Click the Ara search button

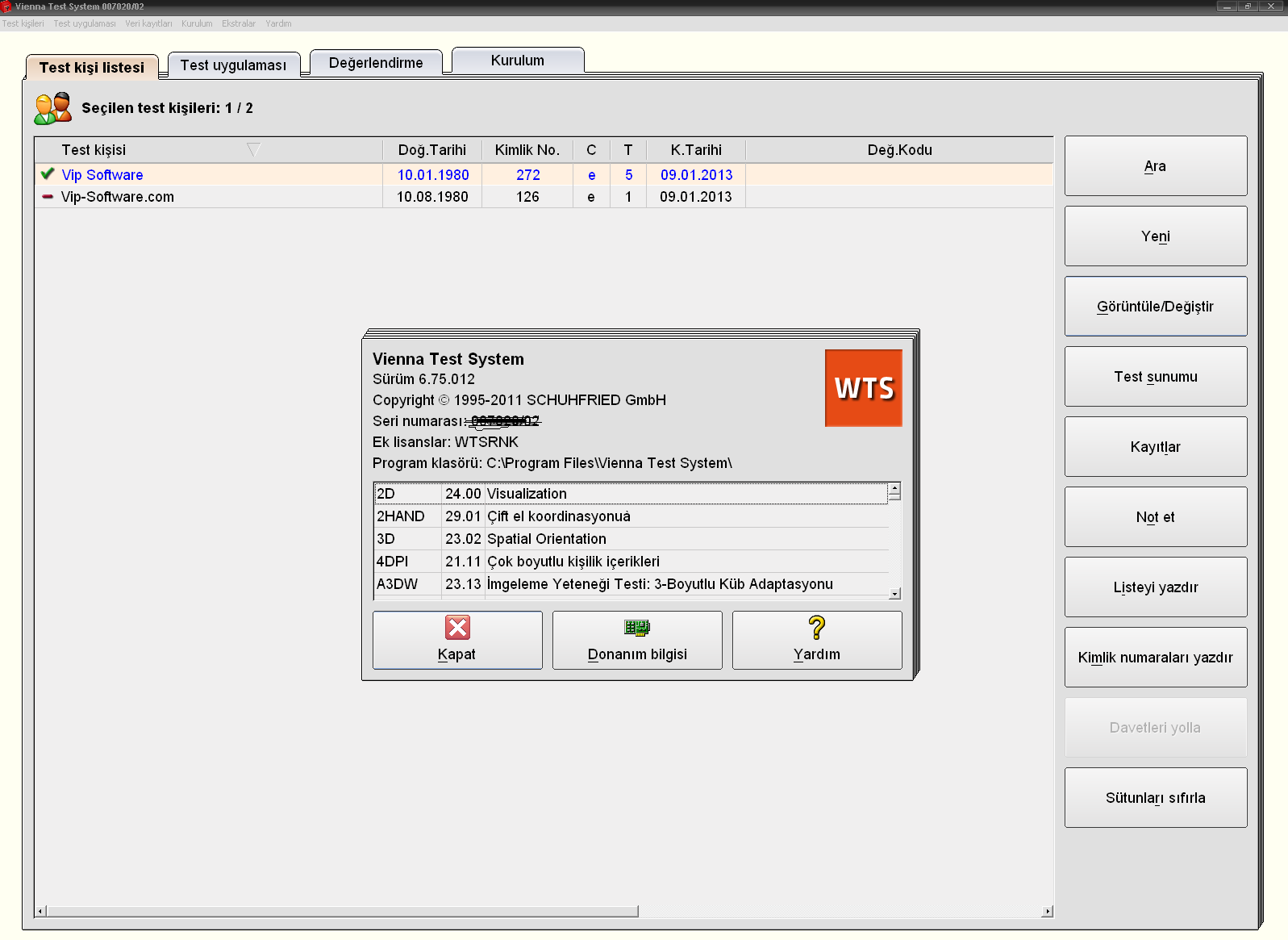pyautogui.click(x=1156, y=165)
